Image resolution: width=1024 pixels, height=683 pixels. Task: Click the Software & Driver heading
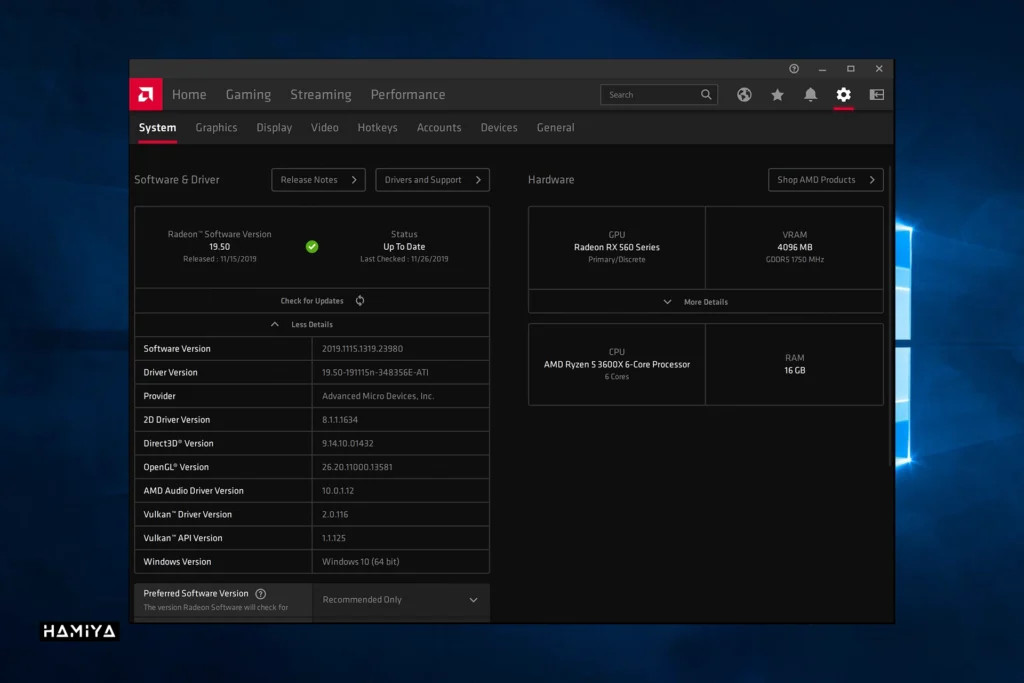tap(176, 180)
